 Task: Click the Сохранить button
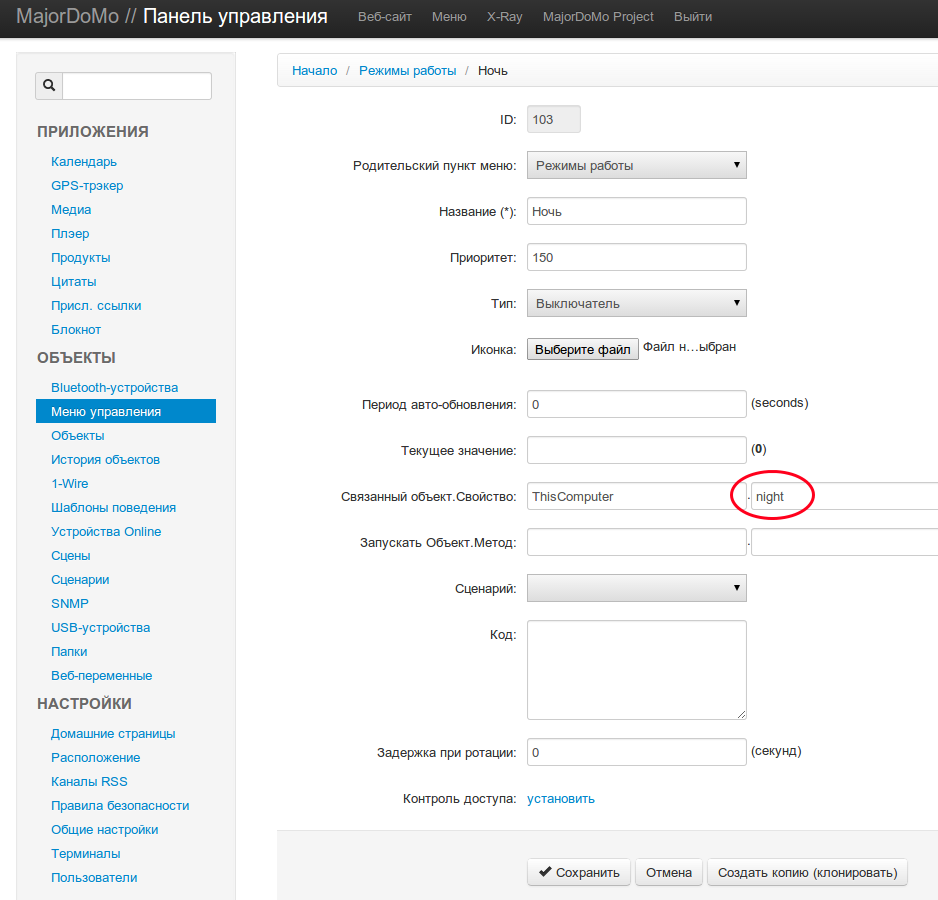(x=579, y=872)
